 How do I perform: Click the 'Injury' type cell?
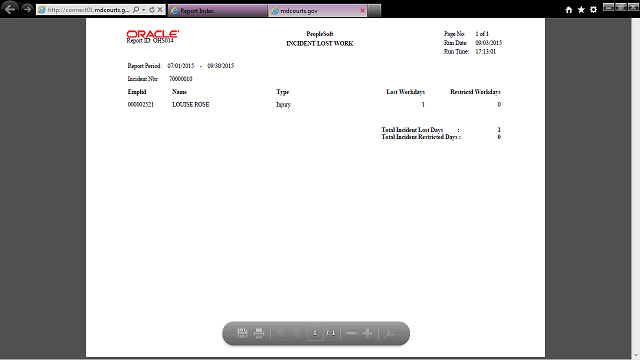[x=283, y=104]
